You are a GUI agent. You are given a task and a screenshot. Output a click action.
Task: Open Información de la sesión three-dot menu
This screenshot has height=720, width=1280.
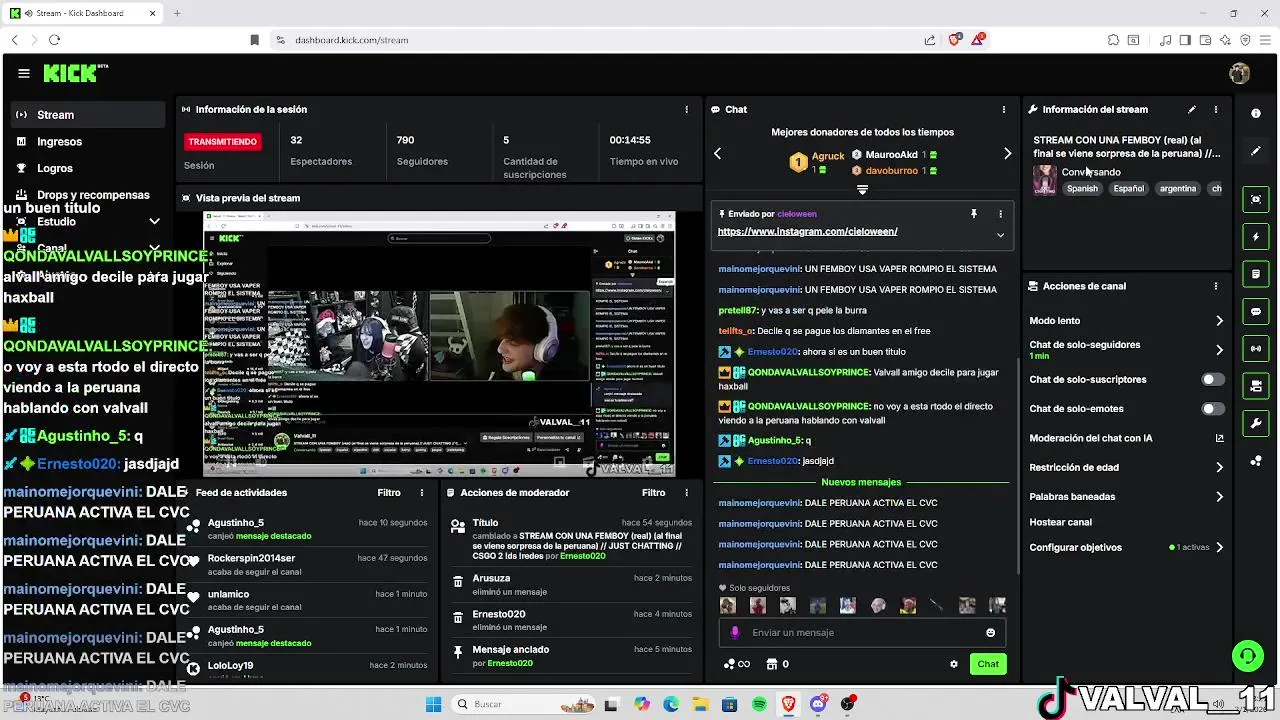[686, 109]
